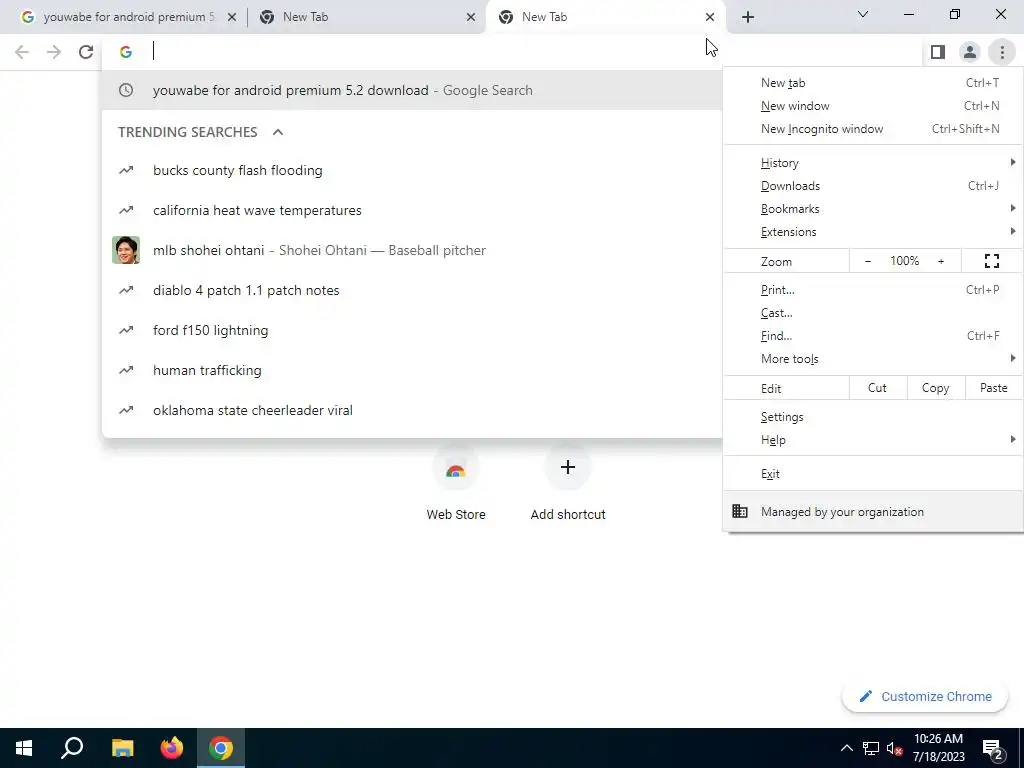Click the Customize Chrome button

pyautogui.click(x=925, y=697)
